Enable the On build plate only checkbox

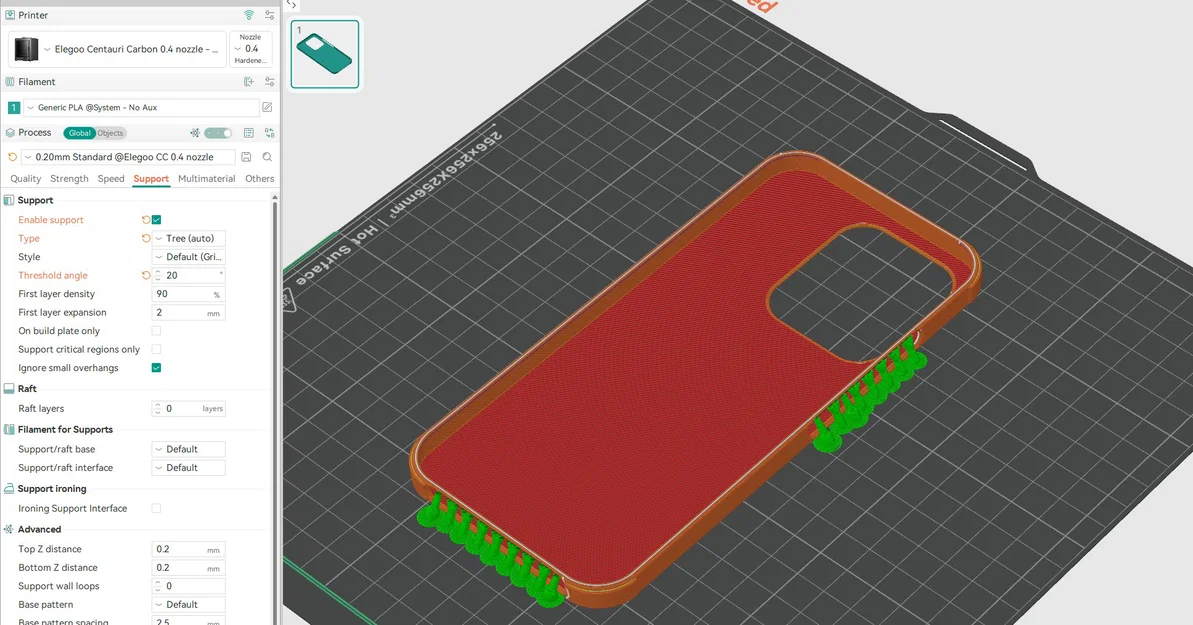156,331
